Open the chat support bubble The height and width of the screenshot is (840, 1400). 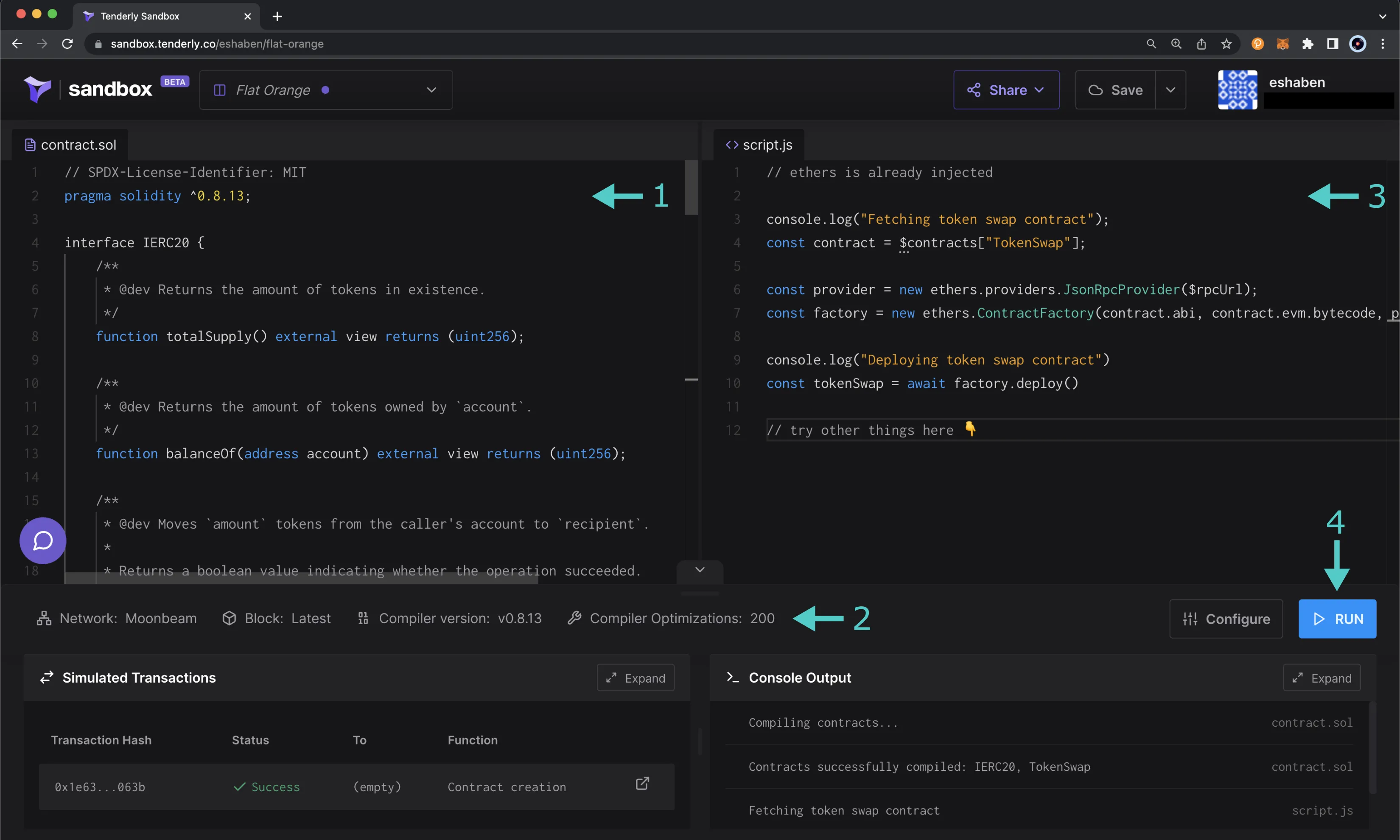coord(43,540)
